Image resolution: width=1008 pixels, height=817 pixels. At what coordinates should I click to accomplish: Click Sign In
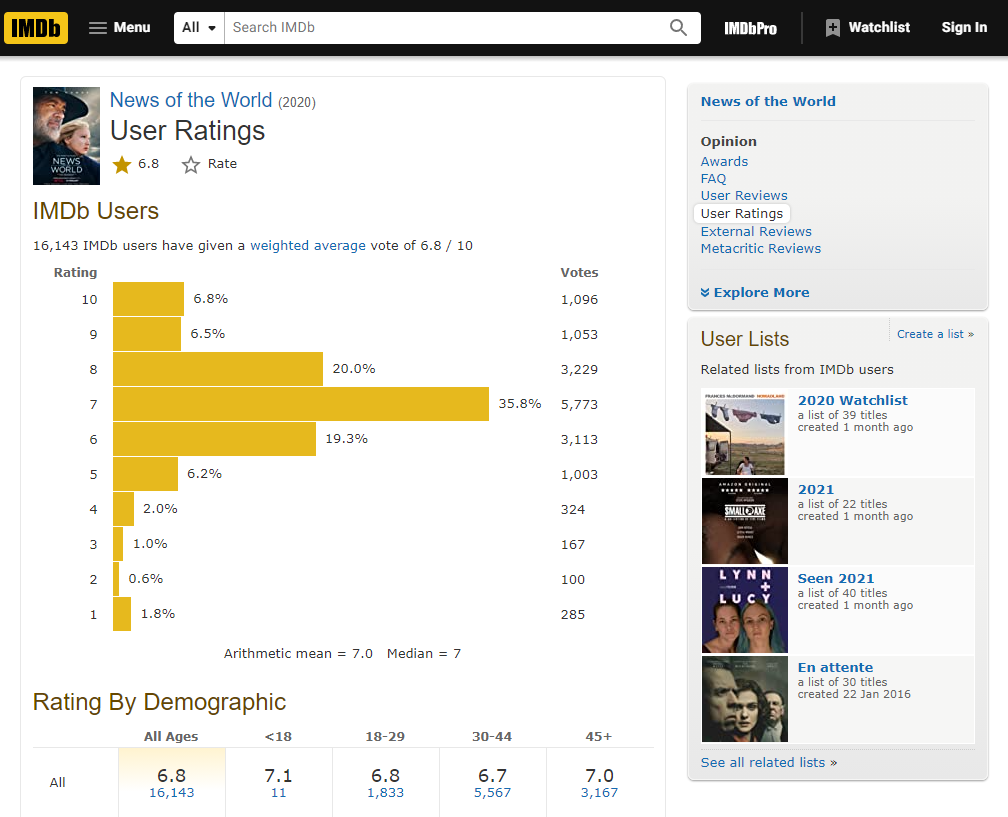[x=964, y=28]
